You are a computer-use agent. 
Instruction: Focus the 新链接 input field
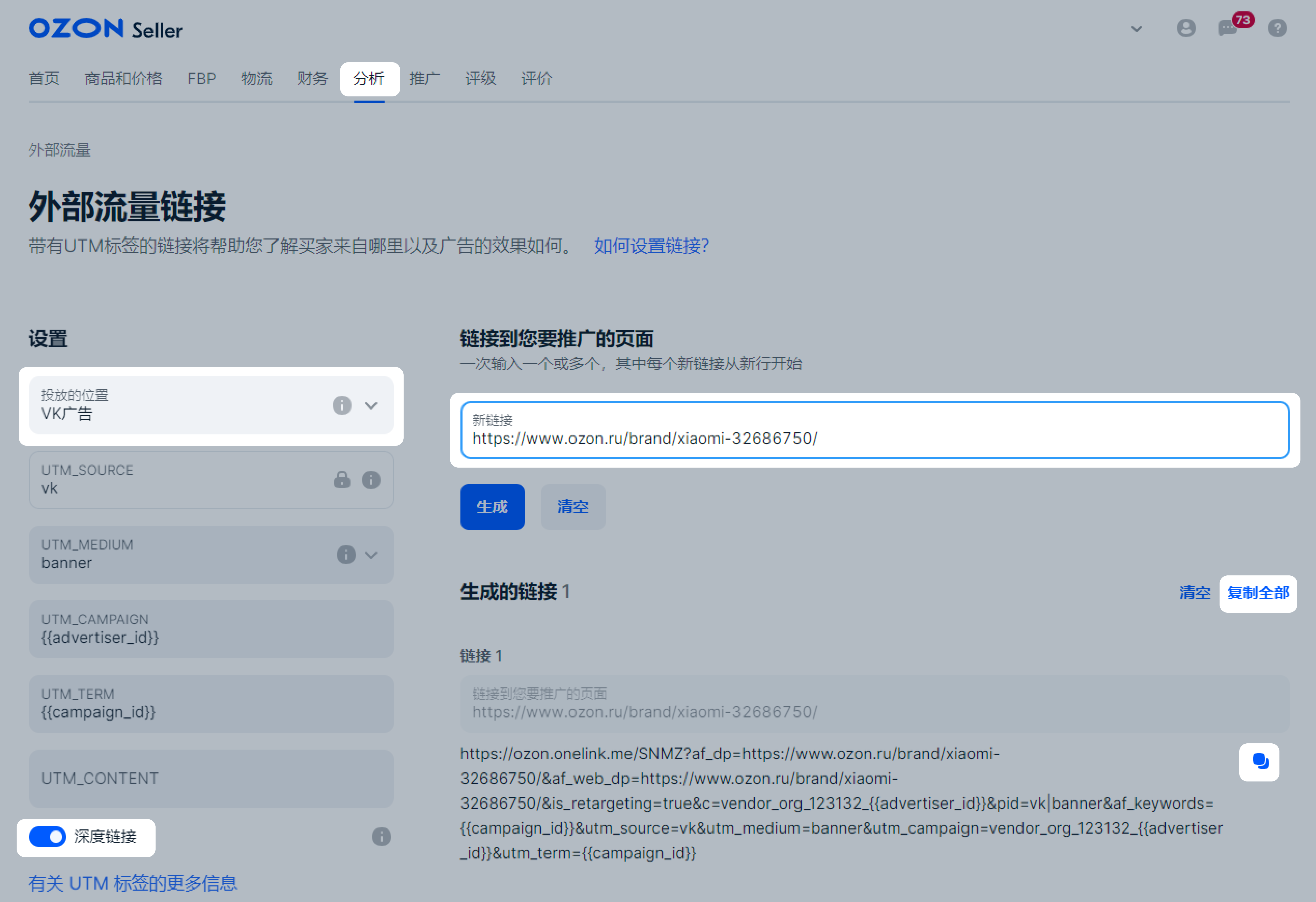(x=875, y=430)
